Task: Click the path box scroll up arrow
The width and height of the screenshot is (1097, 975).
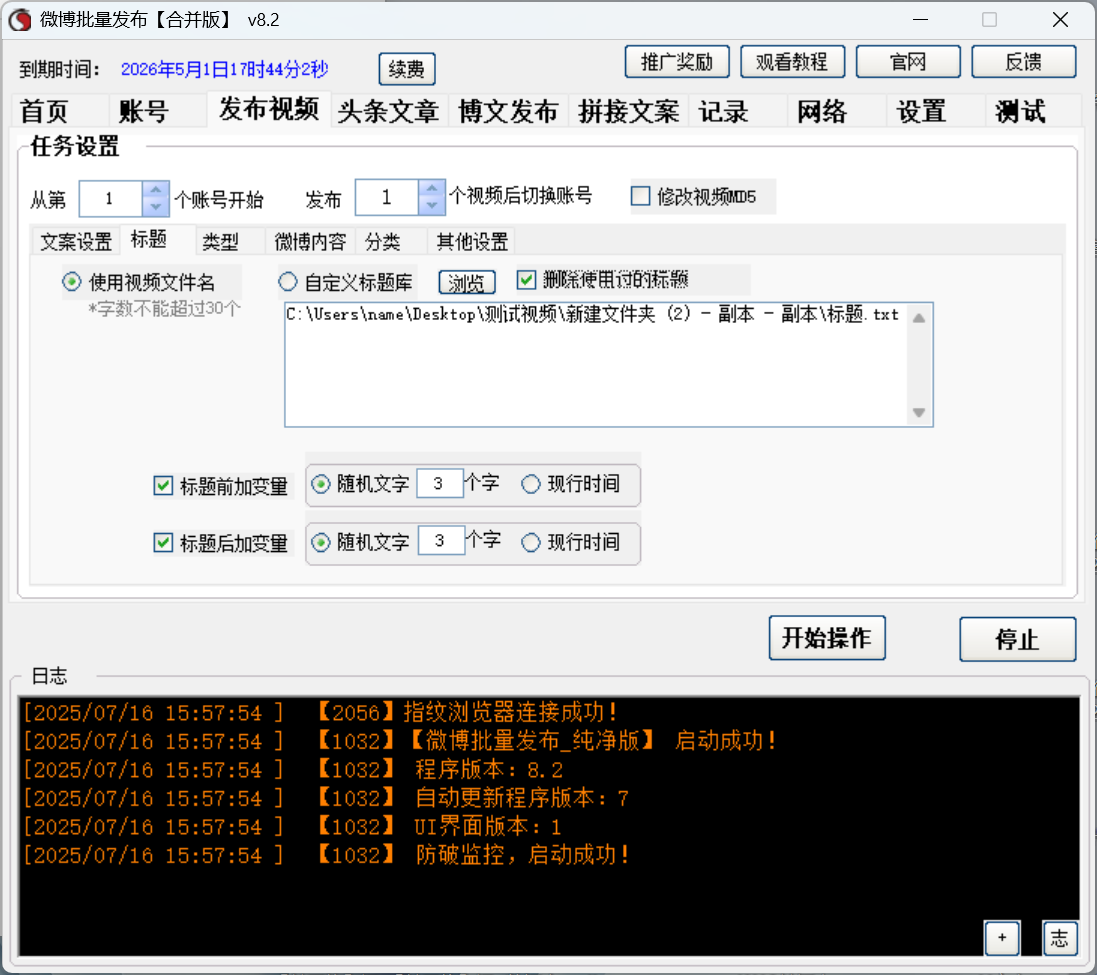Action: tap(919, 318)
